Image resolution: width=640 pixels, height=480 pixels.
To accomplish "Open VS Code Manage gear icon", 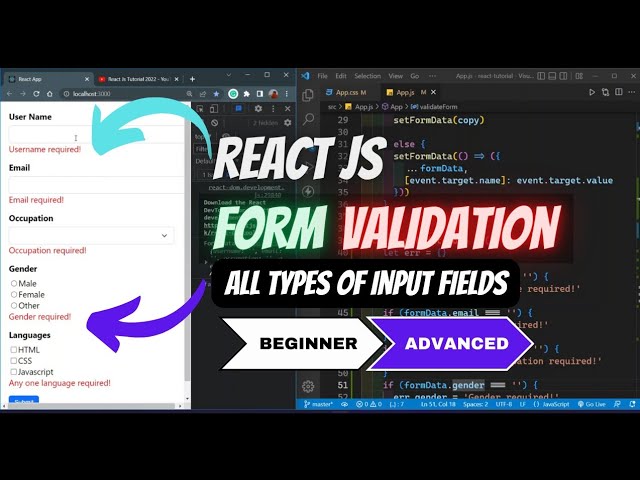I will pos(308,386).
